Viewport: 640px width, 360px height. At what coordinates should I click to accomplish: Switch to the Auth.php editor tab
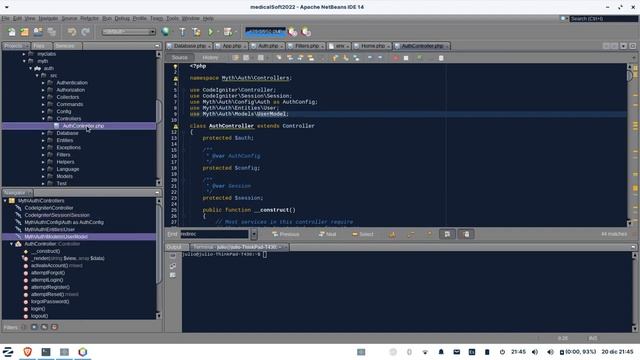[x=268, y=46]
